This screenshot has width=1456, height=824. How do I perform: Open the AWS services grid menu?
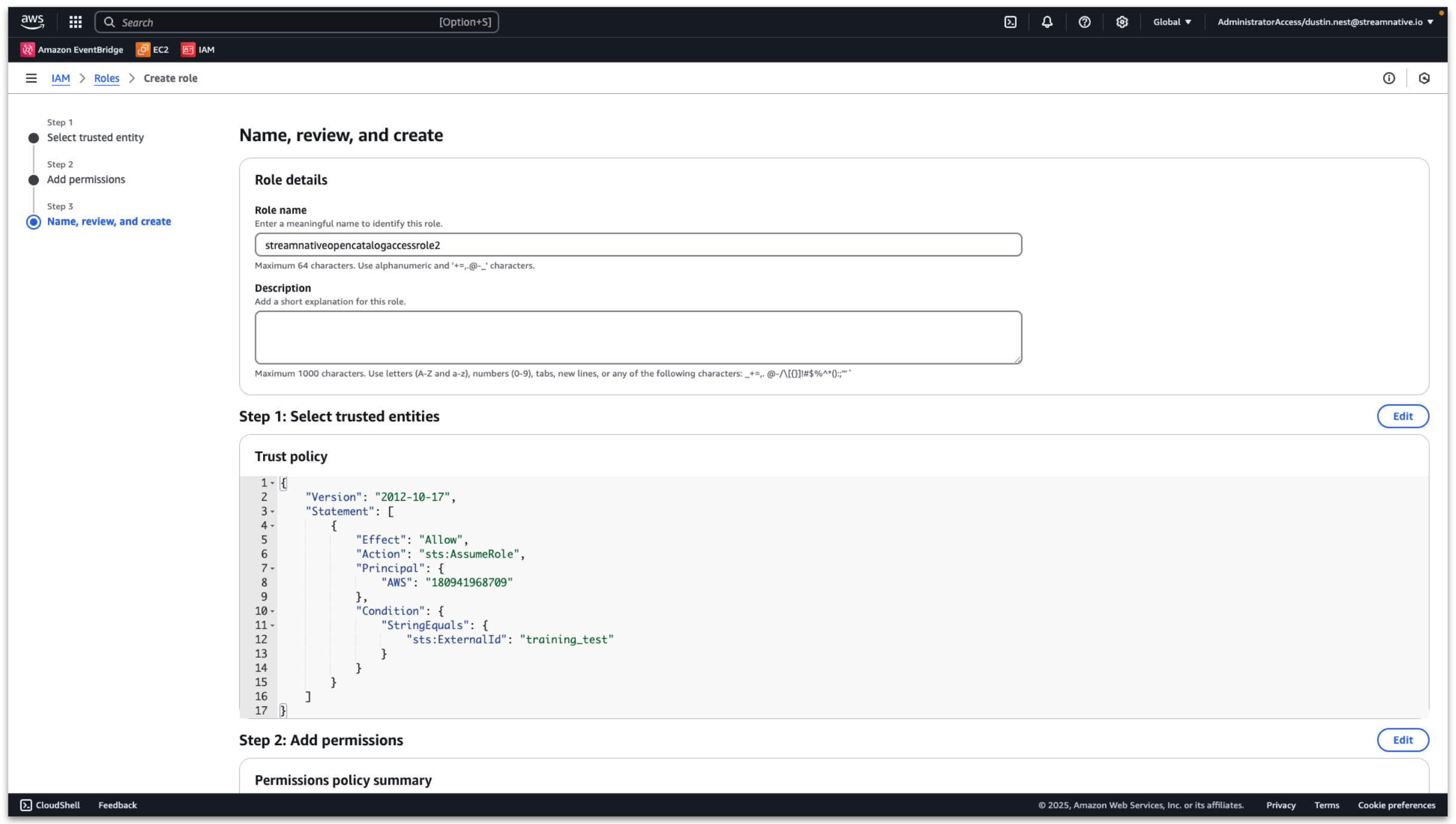(75, 22)
